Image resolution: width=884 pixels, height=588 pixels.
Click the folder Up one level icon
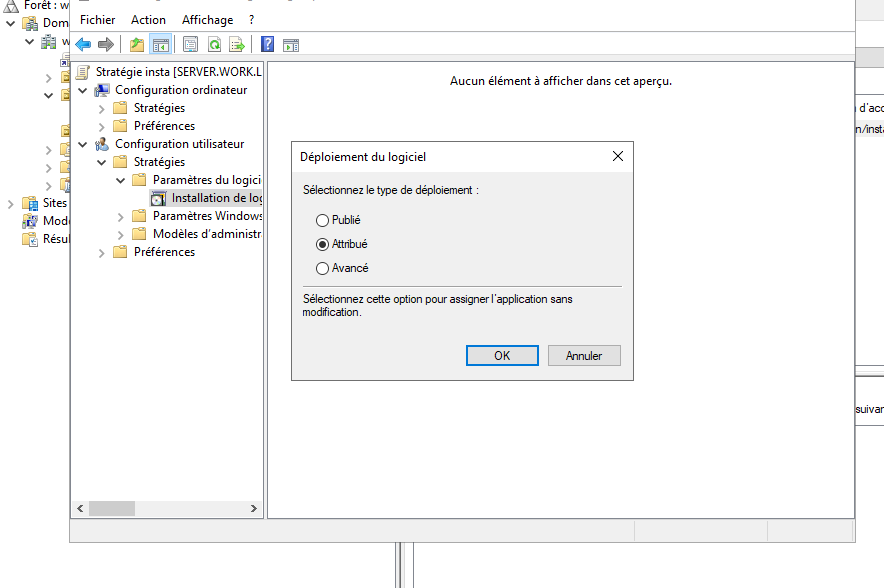[x=137, y=44]
